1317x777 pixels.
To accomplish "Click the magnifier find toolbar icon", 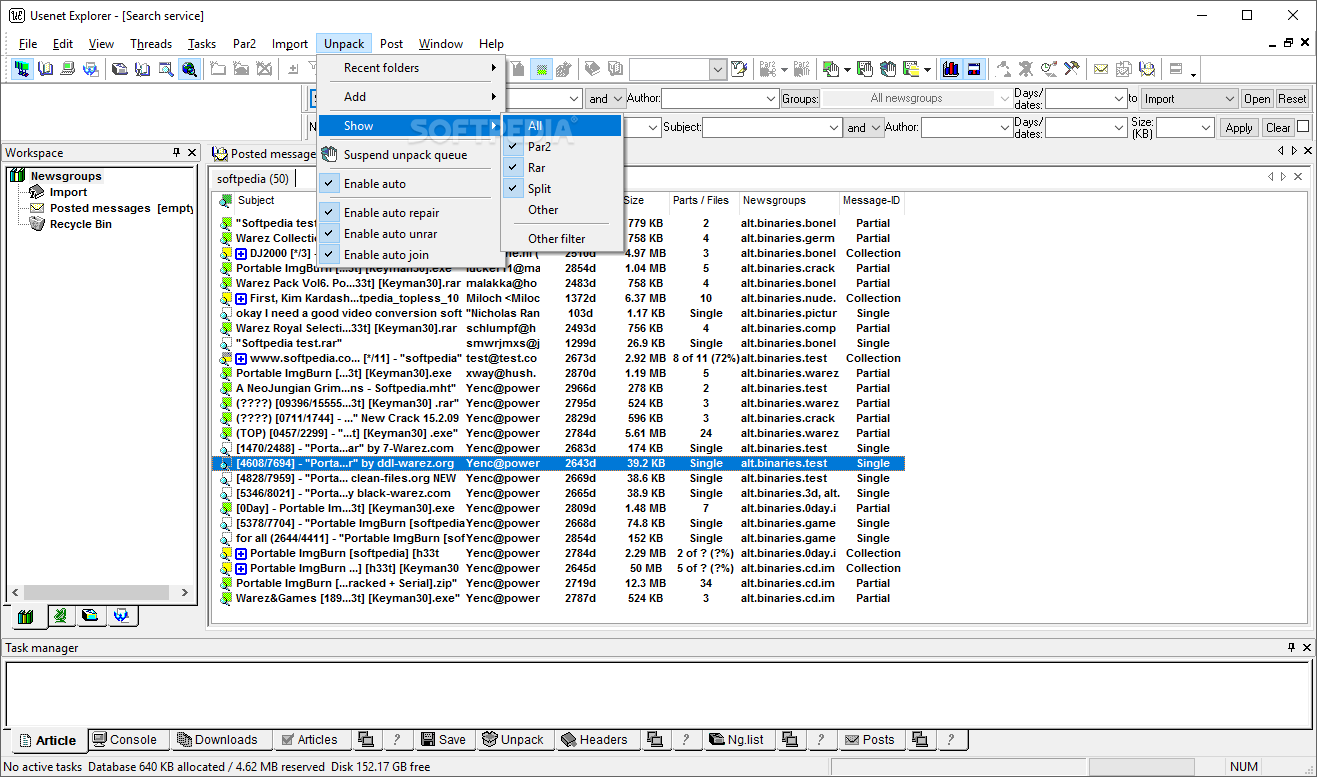I will (x=167, y=69).
